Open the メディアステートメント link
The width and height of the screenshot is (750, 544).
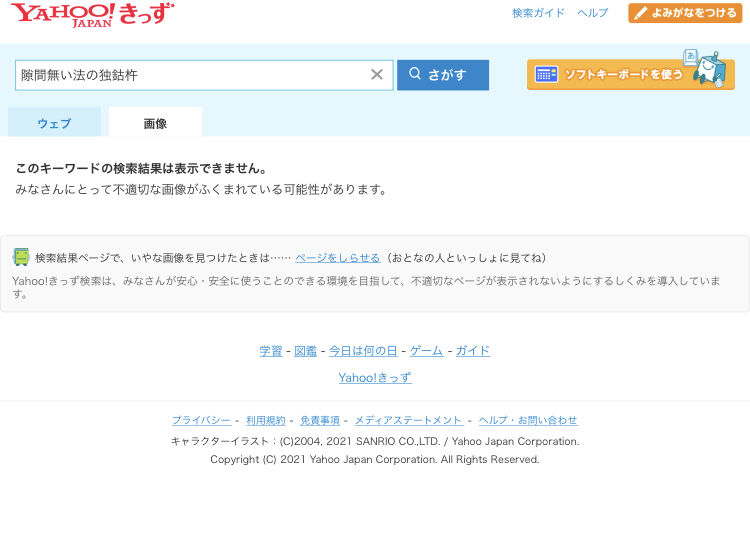click(408, 420)
